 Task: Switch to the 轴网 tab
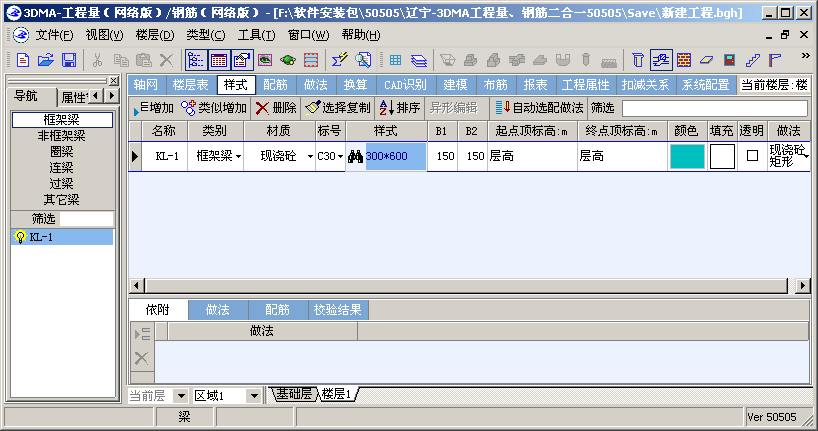click(146, 85)
